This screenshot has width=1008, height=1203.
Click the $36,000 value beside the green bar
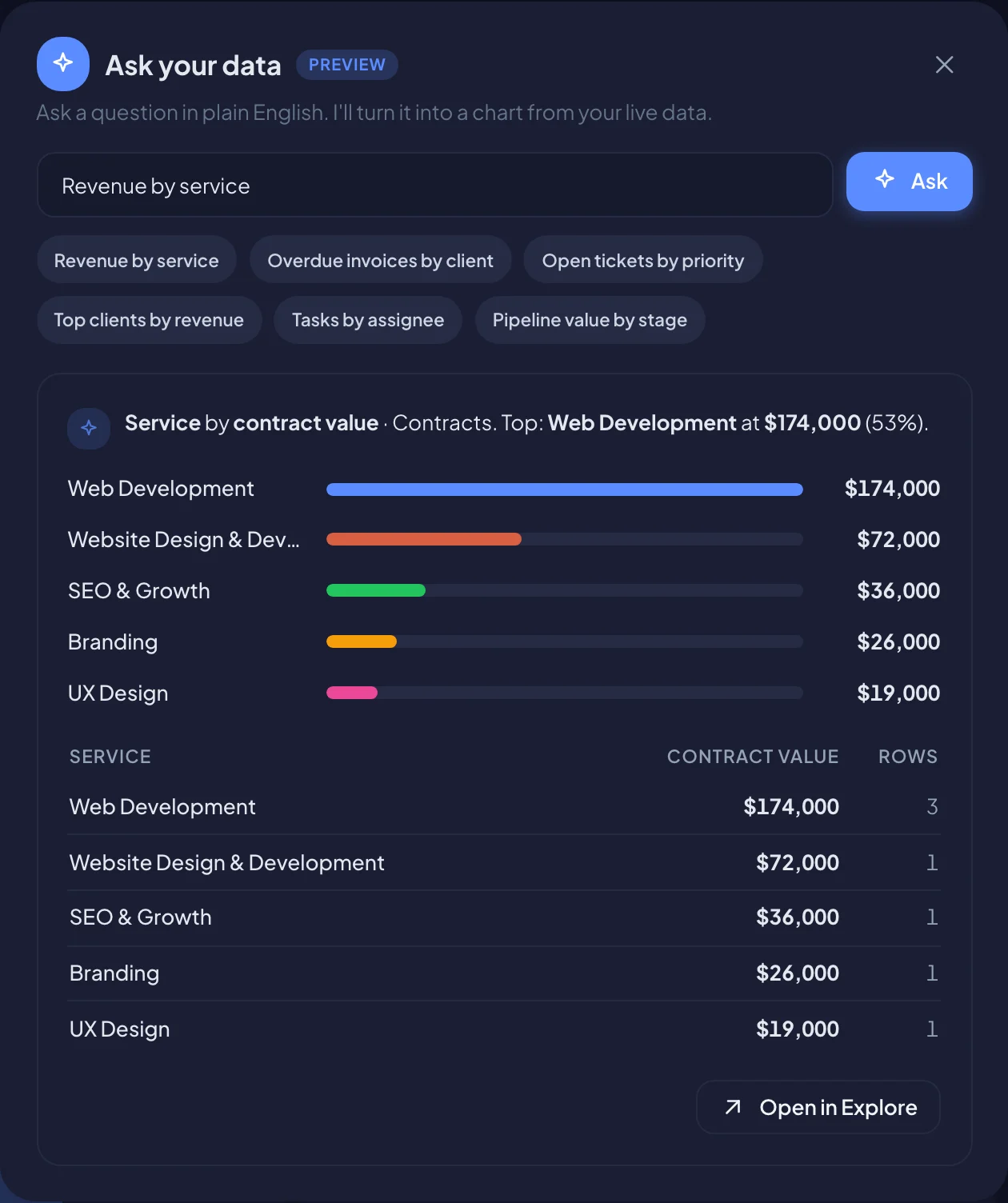coord(898,591)
